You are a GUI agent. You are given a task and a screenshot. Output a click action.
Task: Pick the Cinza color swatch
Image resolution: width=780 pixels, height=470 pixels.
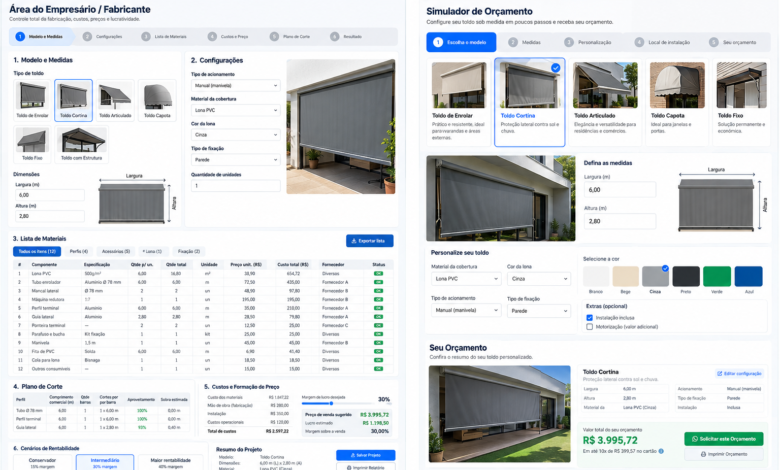(656, 277)
